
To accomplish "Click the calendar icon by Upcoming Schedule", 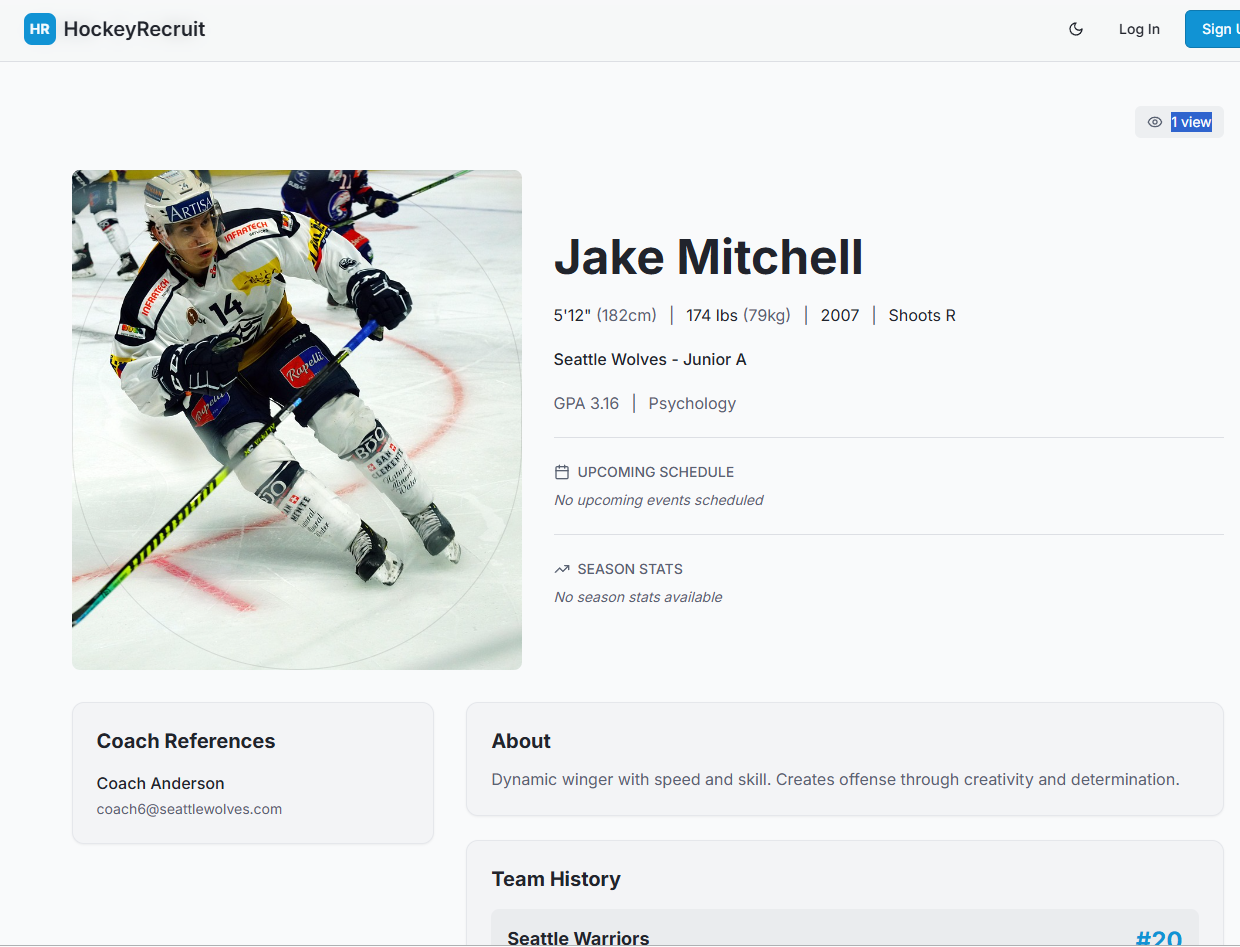I will [562, 472].
